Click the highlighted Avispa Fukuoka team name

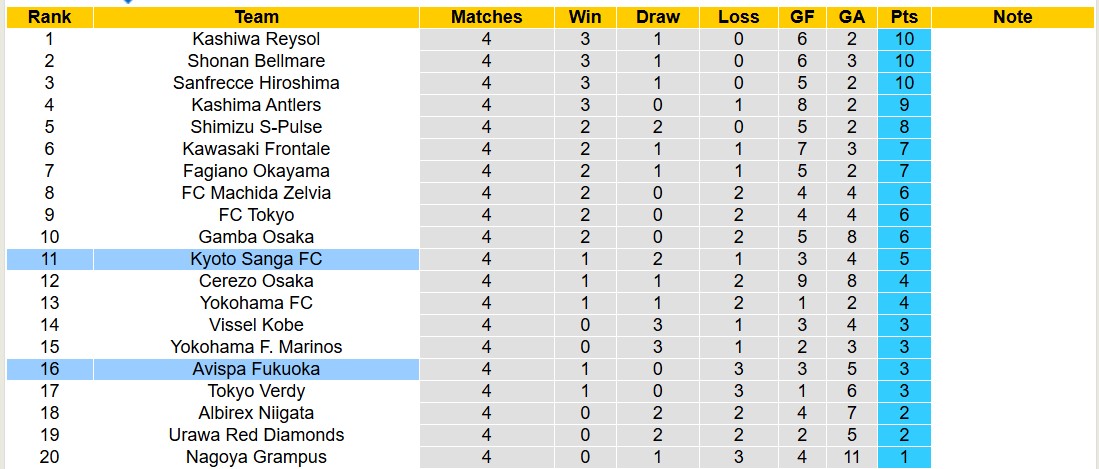(x=256, y=369)
